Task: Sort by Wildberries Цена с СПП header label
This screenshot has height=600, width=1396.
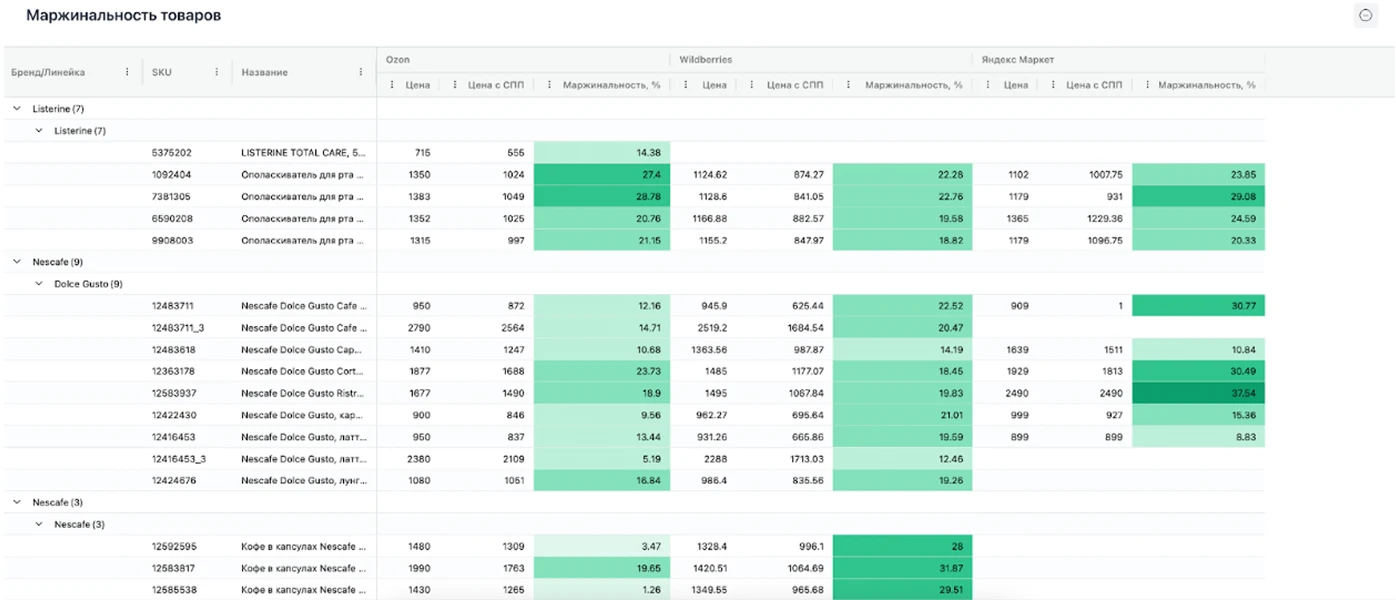Action: 795,85
